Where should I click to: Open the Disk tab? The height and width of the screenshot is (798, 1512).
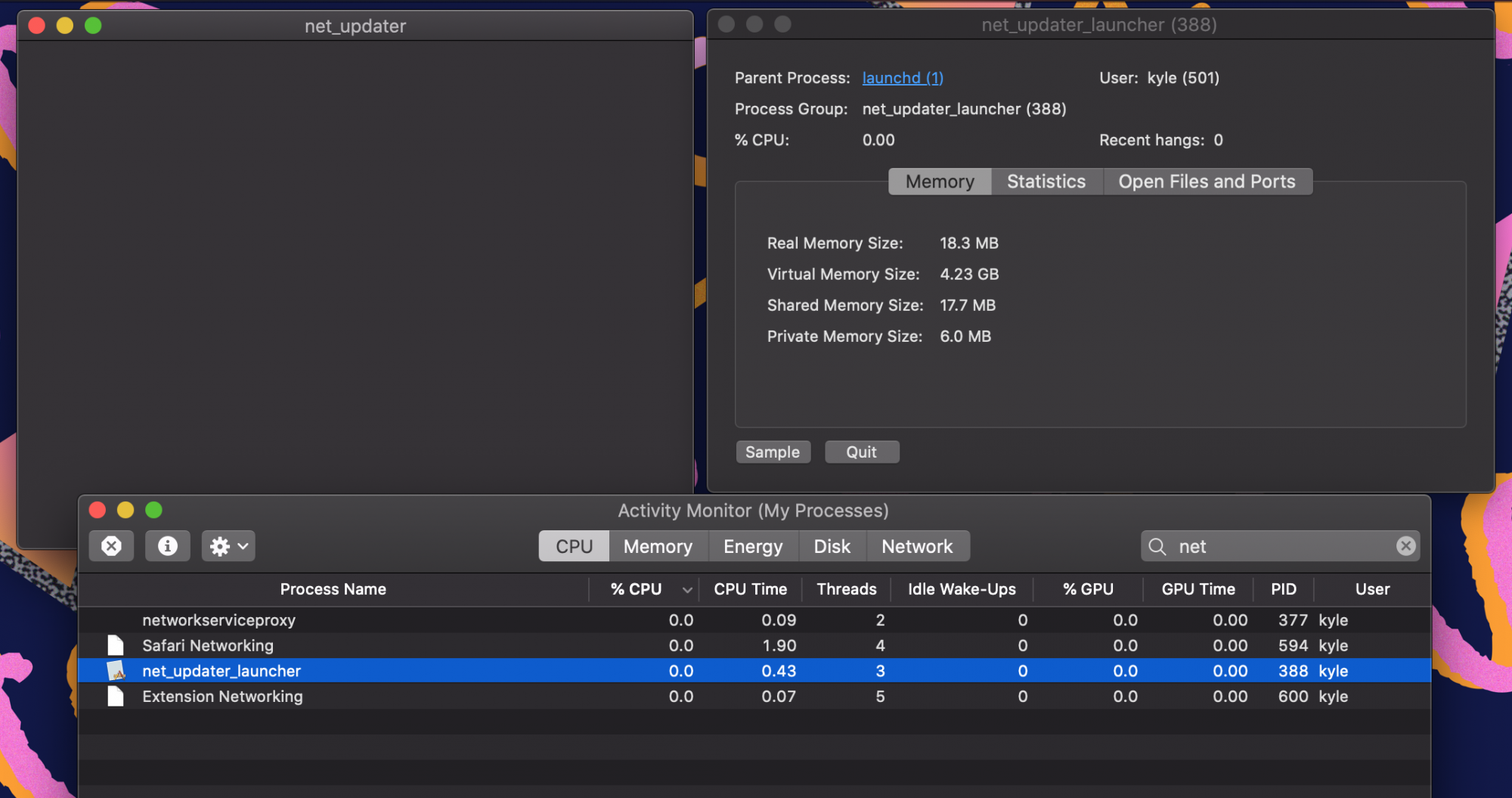pyautogui.click(x=832, y=546)
